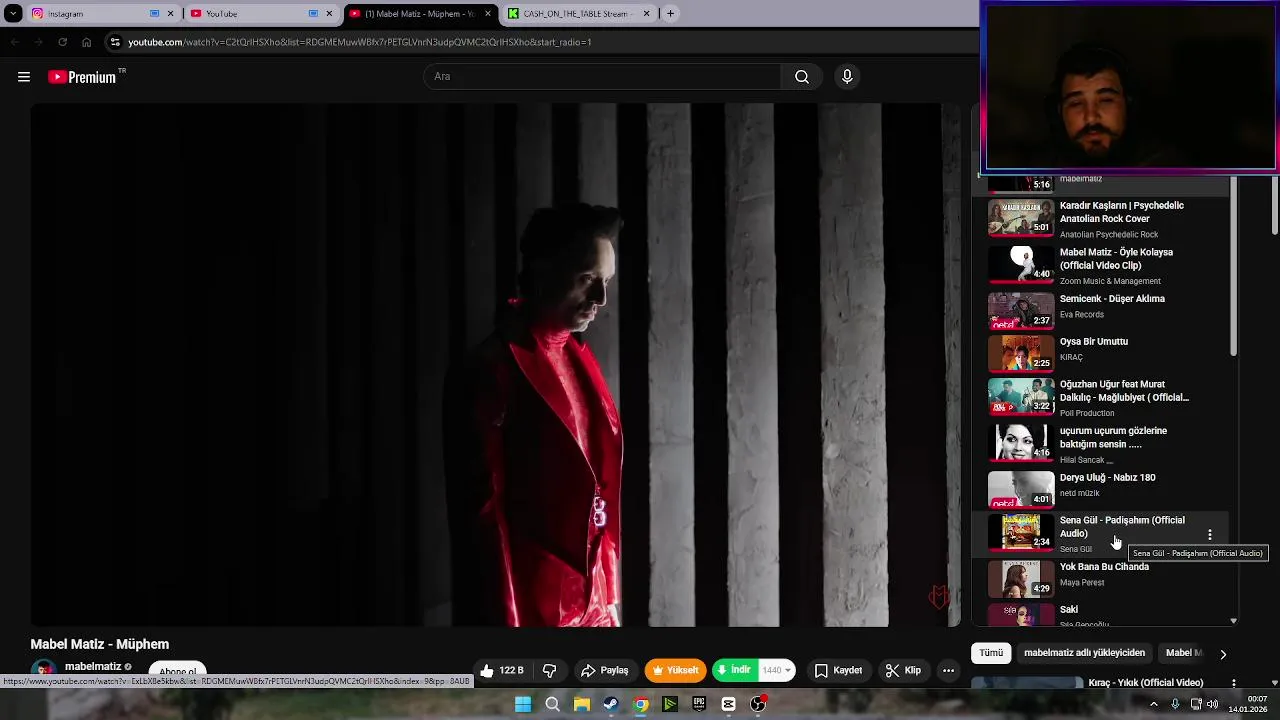Share the video with Paylaş
Viewport: 1280px width, 720px height.
click(605, 670)
